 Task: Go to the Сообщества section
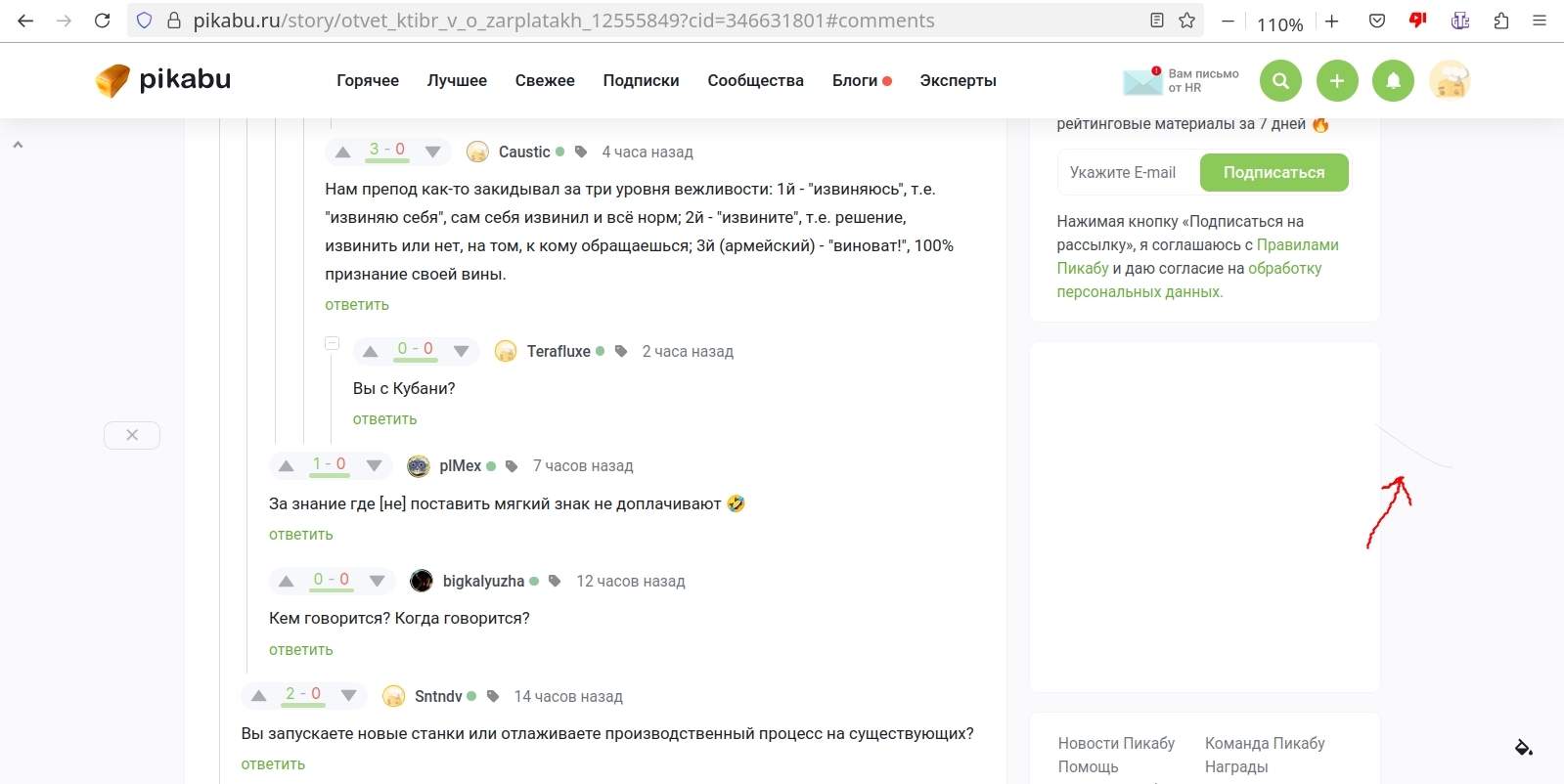(755, 81)
